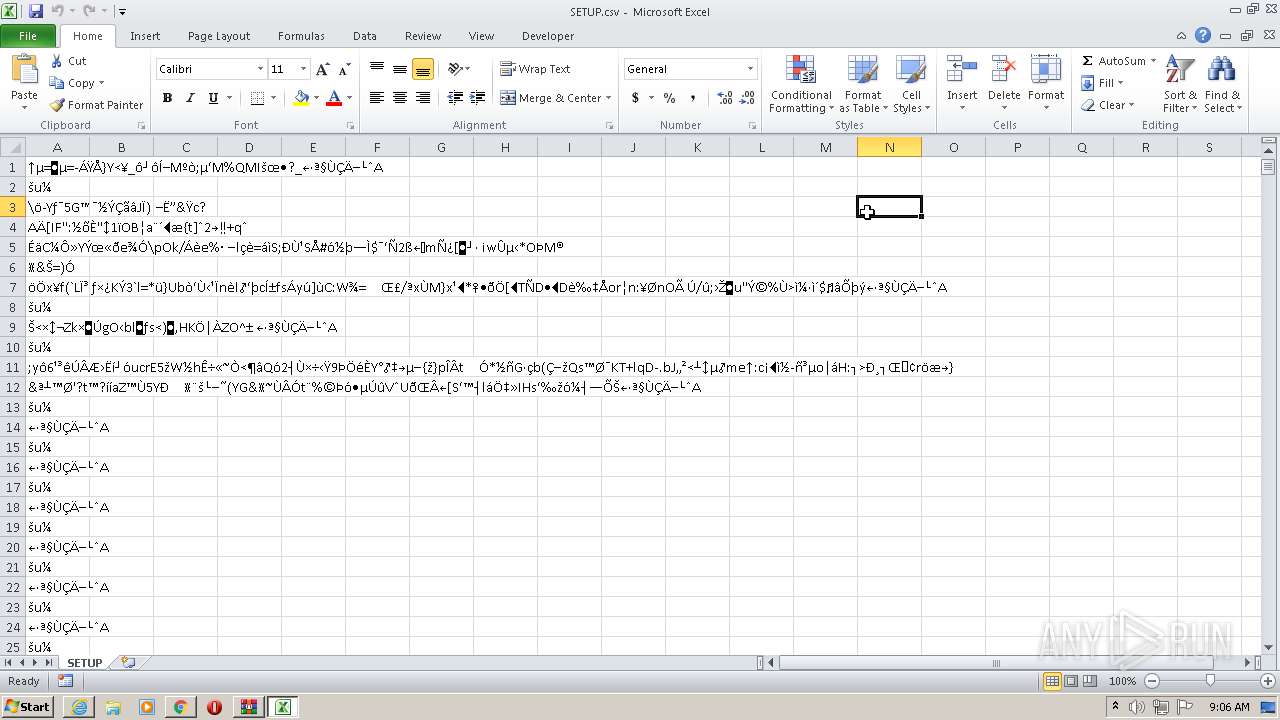Image resolution: width=1280 pixels, height=720 pixels.
Task: Click zoom in plus button
Action: (1266, 681)
